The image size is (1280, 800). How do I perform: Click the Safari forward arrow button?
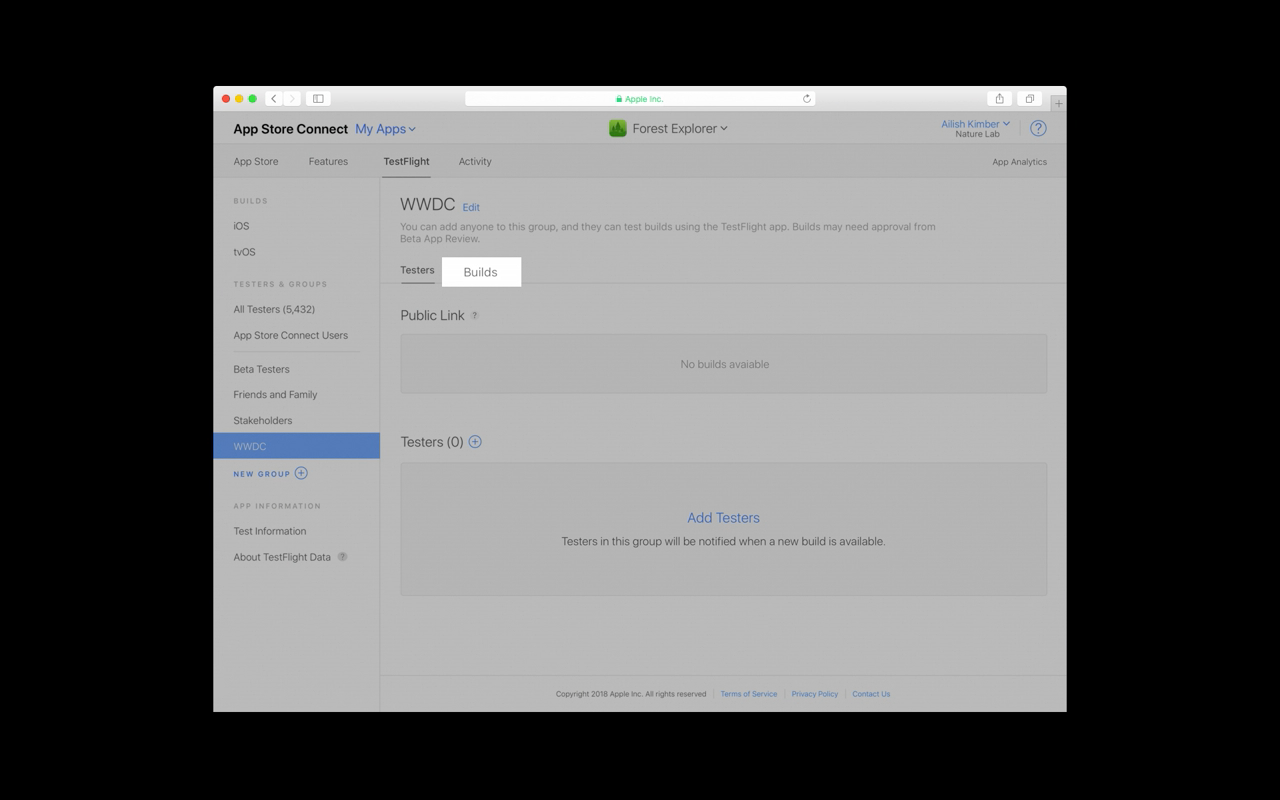291,99
